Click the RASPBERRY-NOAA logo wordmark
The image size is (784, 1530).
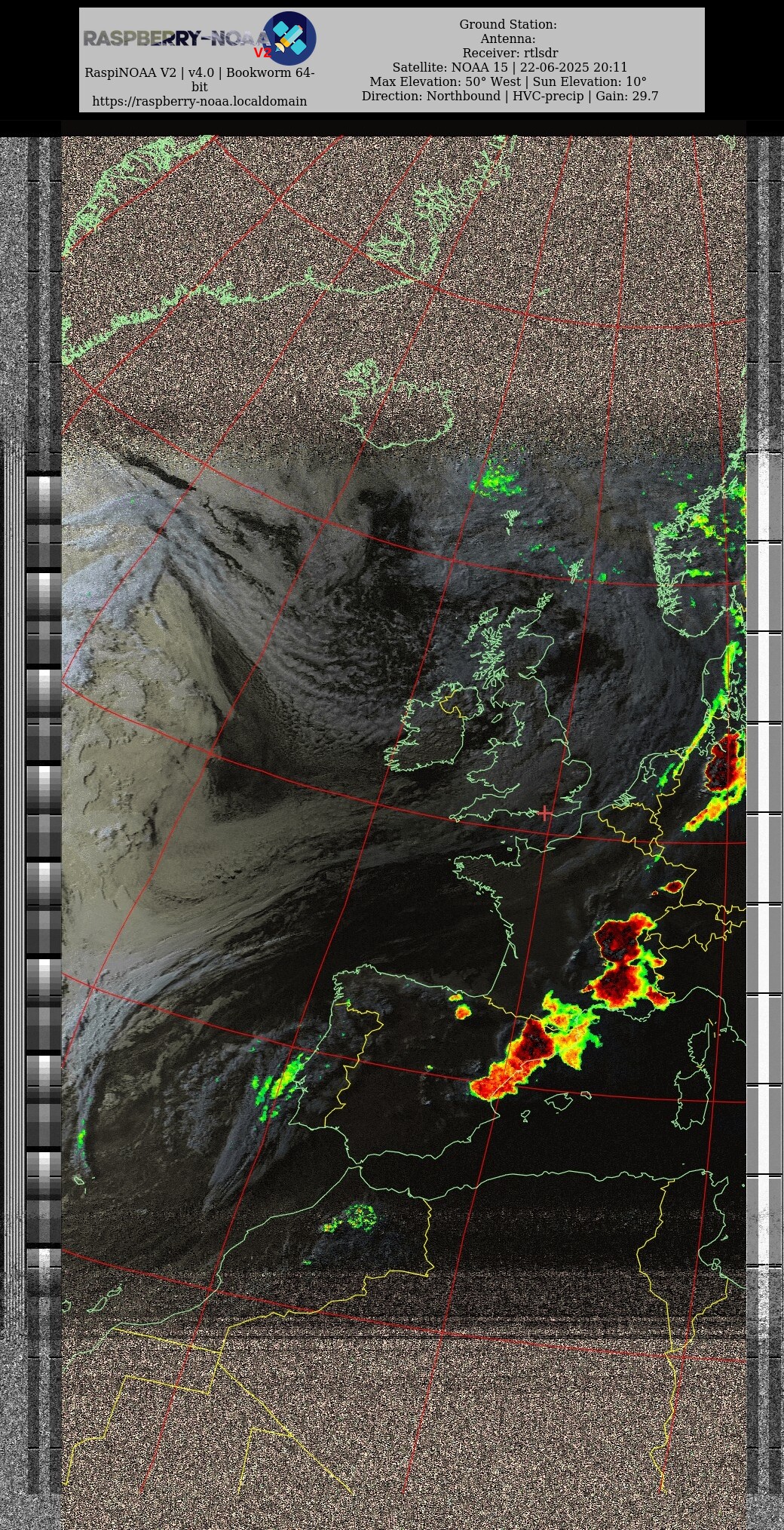tap(175, 39)
